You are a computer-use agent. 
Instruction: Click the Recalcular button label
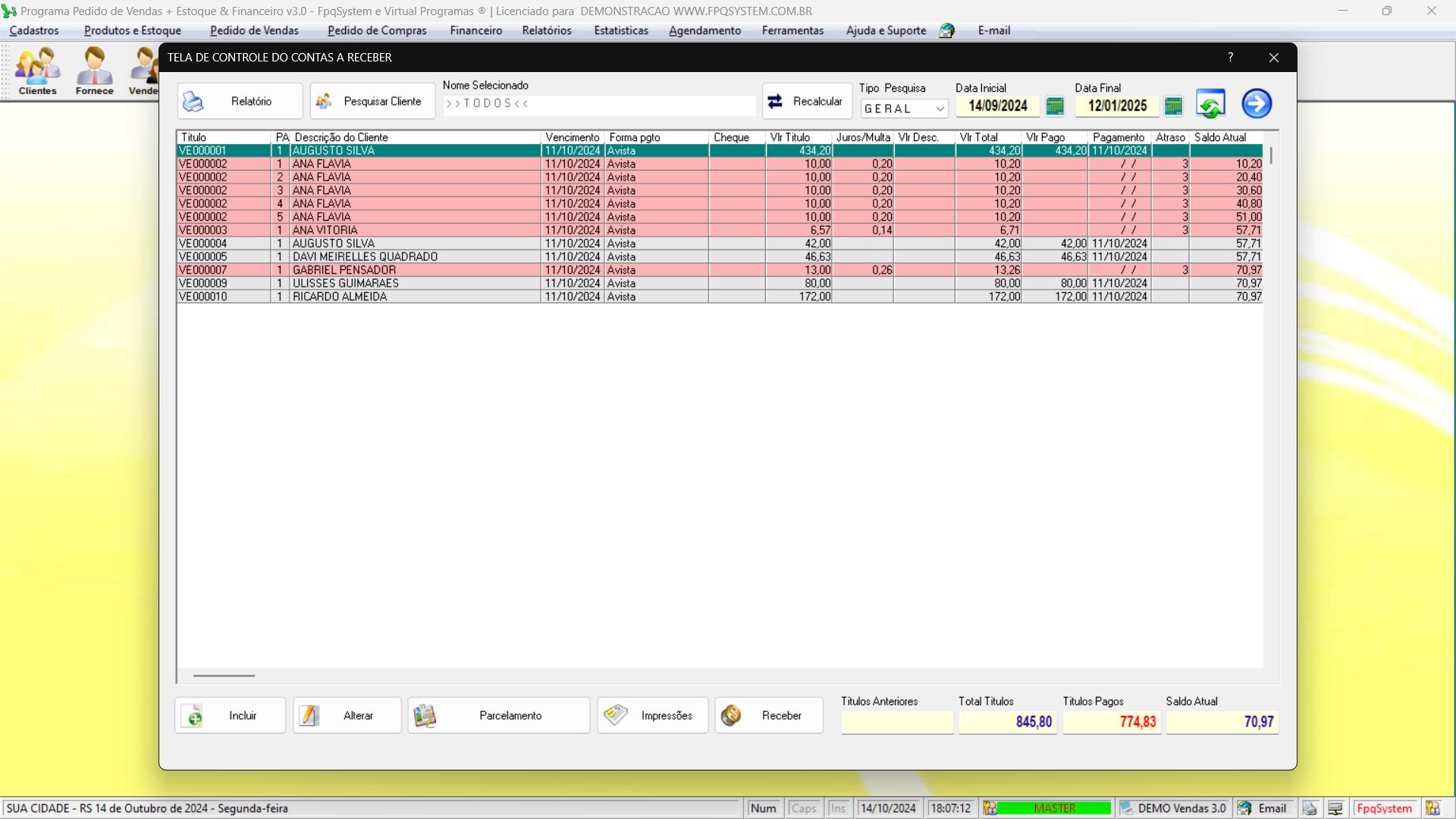pyautogui.click(x=817, y=102)
